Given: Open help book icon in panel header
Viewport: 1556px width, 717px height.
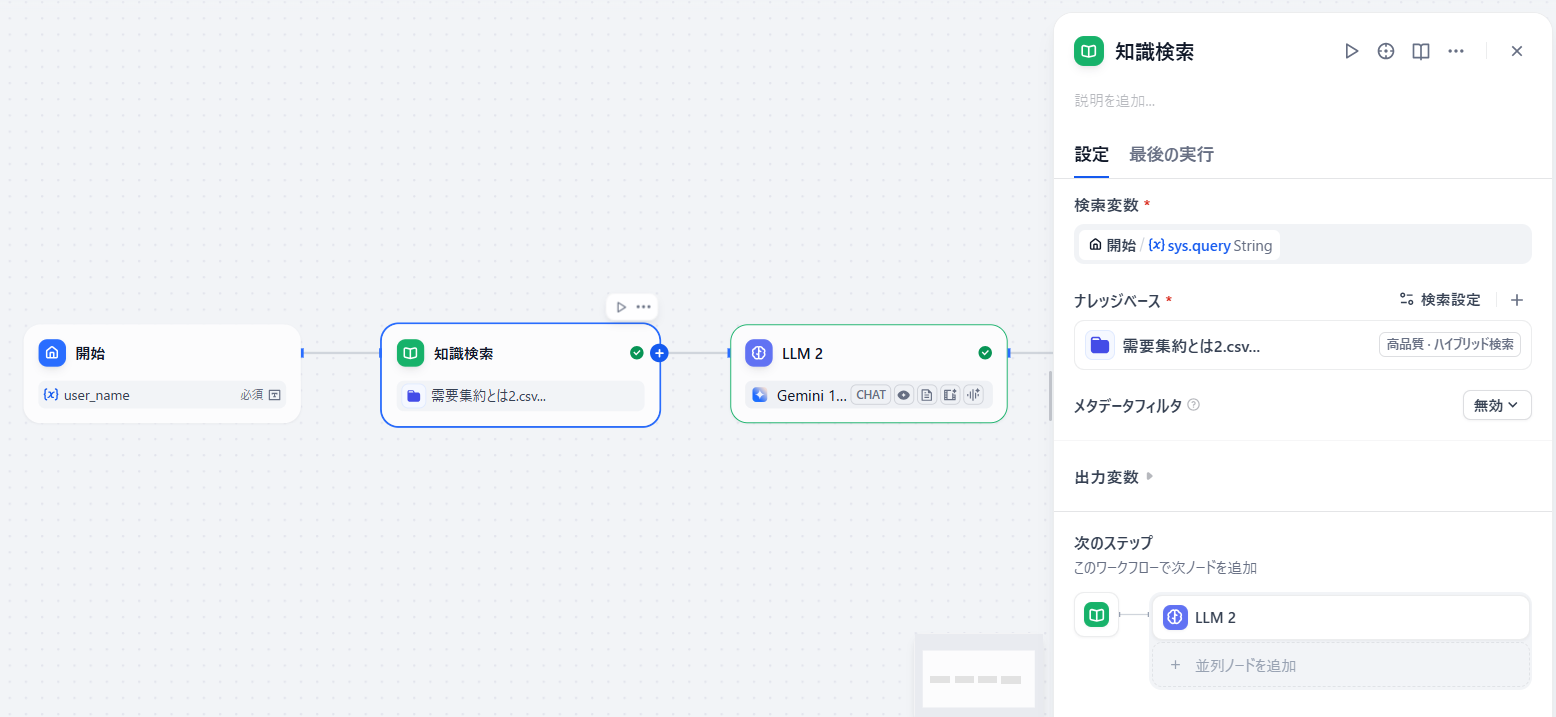Looking at the screenshot, I should (x=1421, y=51).
